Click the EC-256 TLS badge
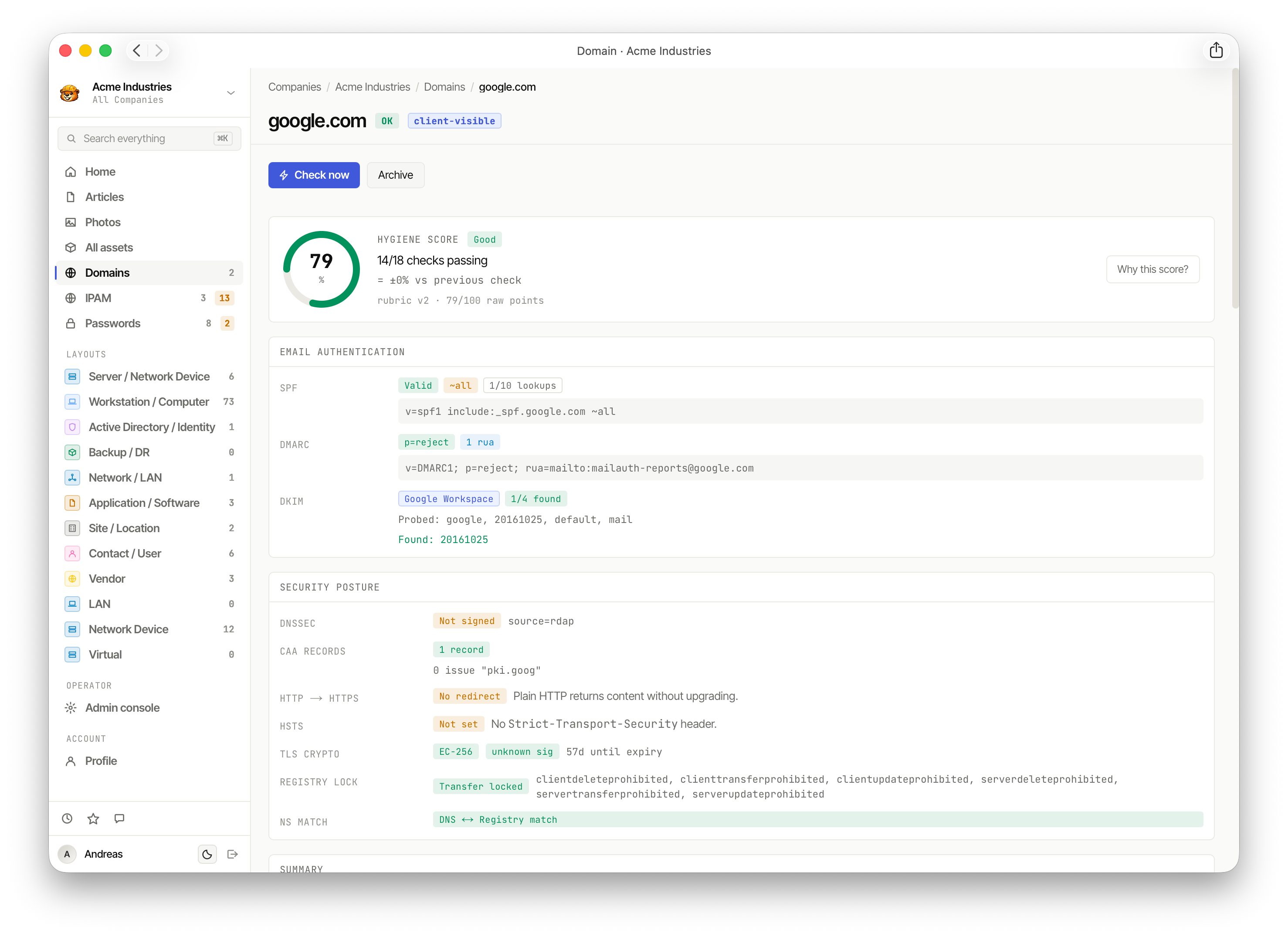Image resolution: width=1288 pixels, height=937 pixels. tap(455, 751)
